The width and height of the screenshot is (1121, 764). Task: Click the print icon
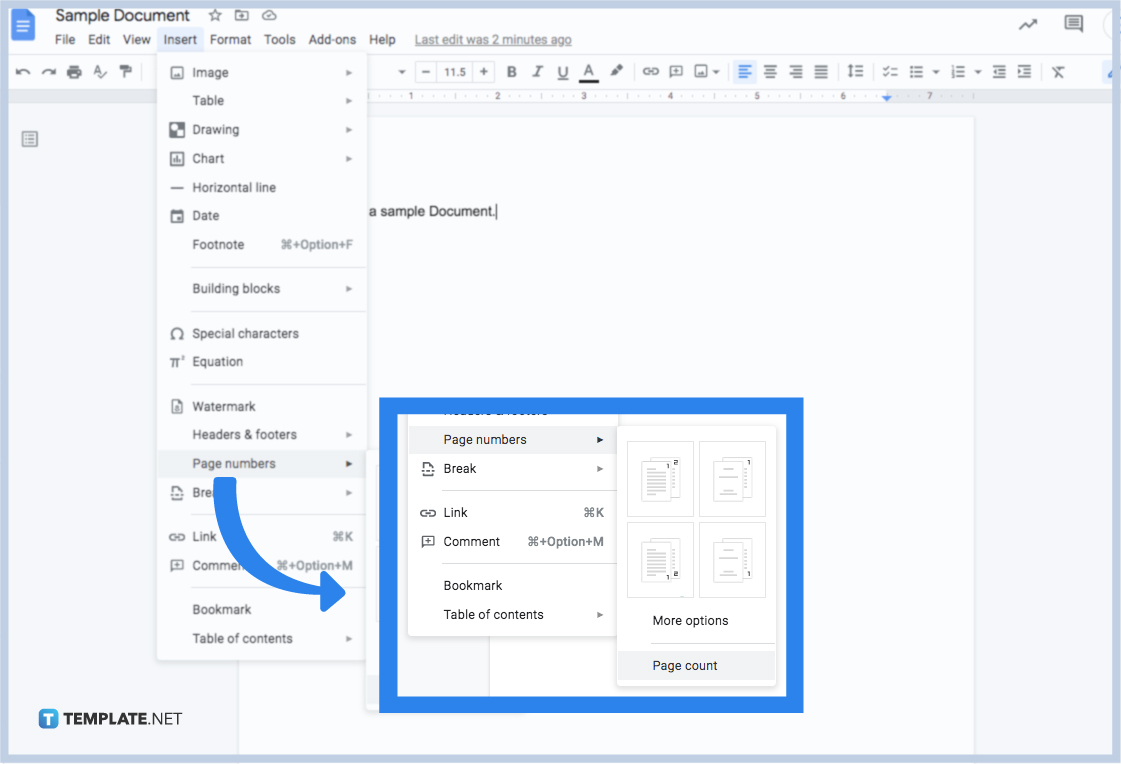pyautogui.click(x=73, y=71)
